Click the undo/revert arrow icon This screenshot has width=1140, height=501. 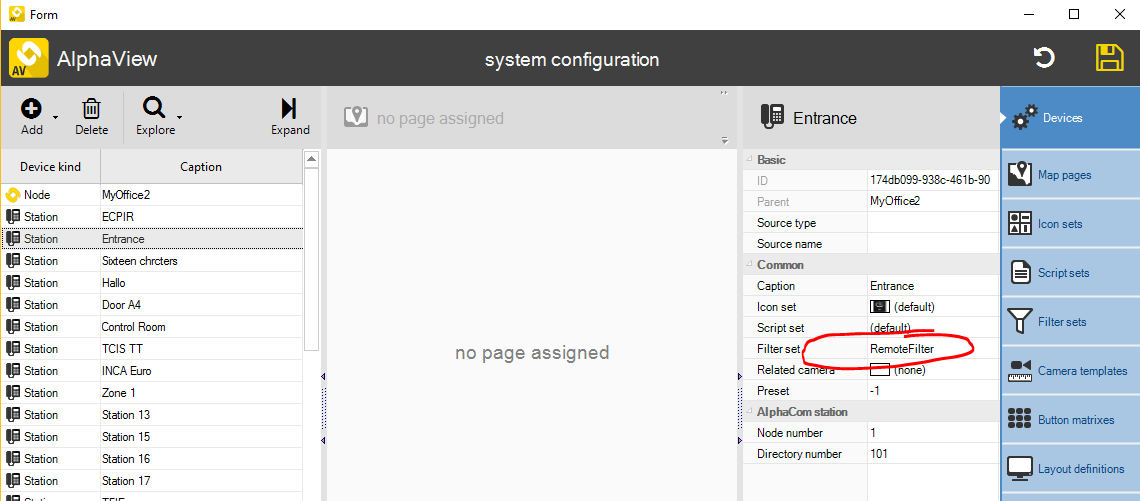pos(1044,58)
